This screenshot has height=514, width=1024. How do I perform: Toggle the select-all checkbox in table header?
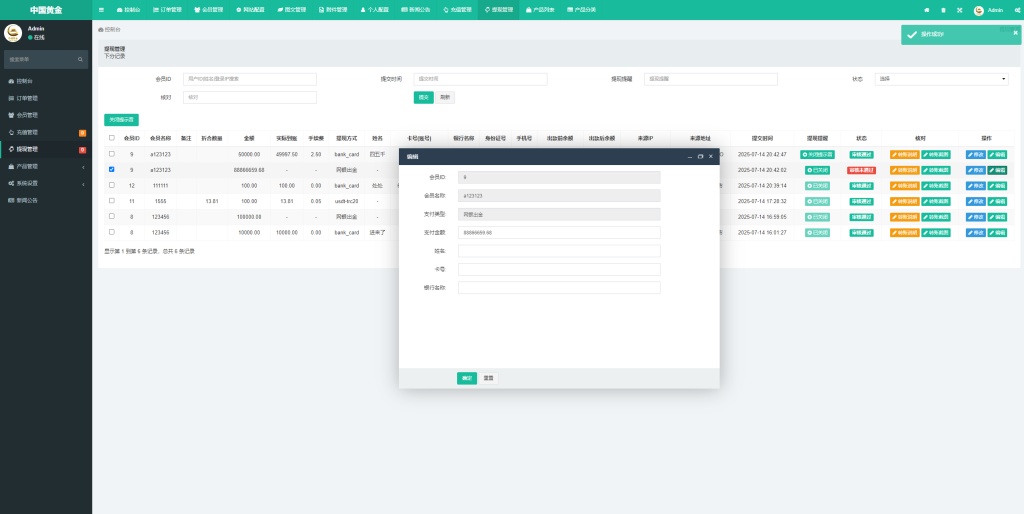click(x=111, y=138)
